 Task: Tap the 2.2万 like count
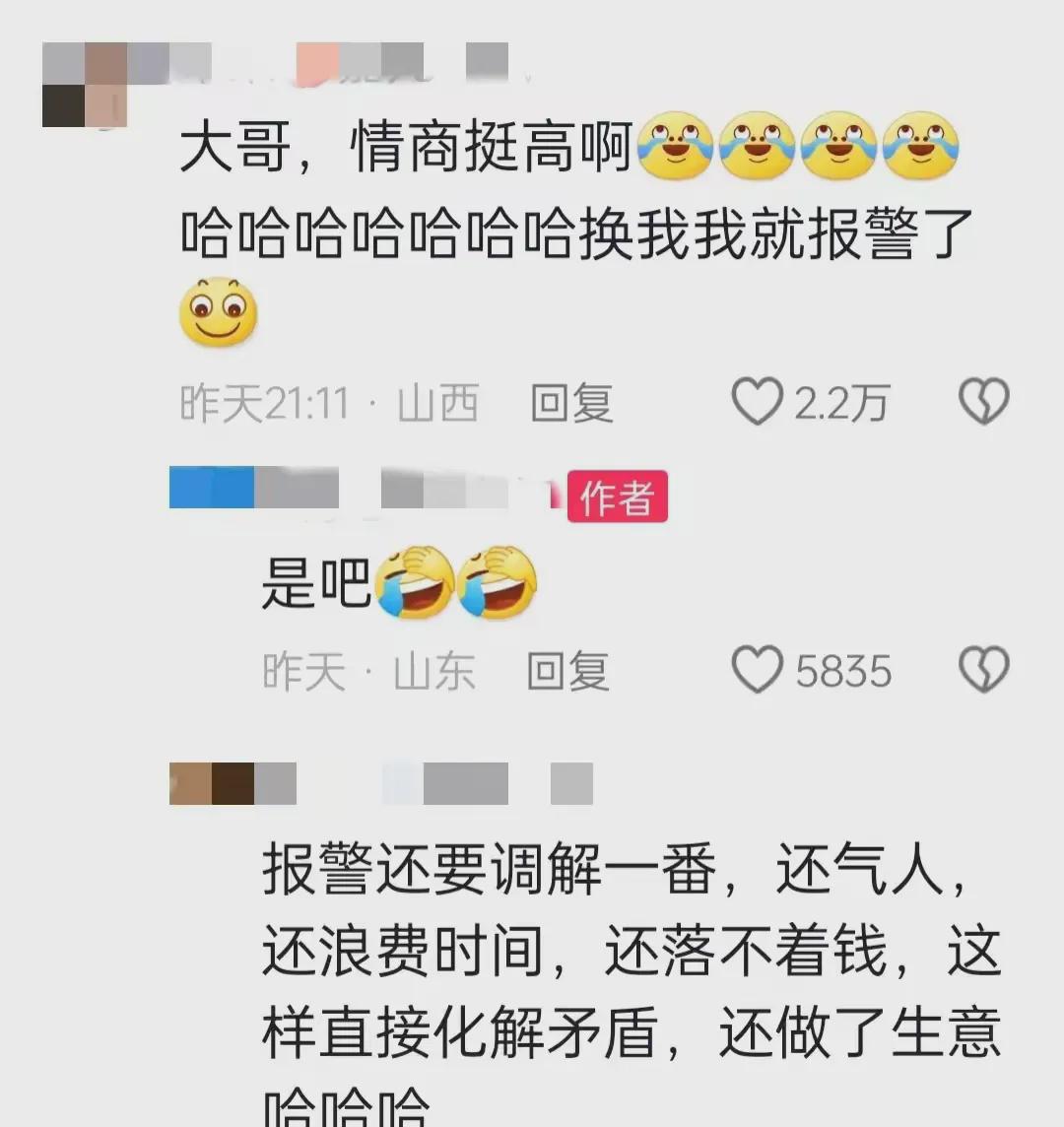point(842,402)
